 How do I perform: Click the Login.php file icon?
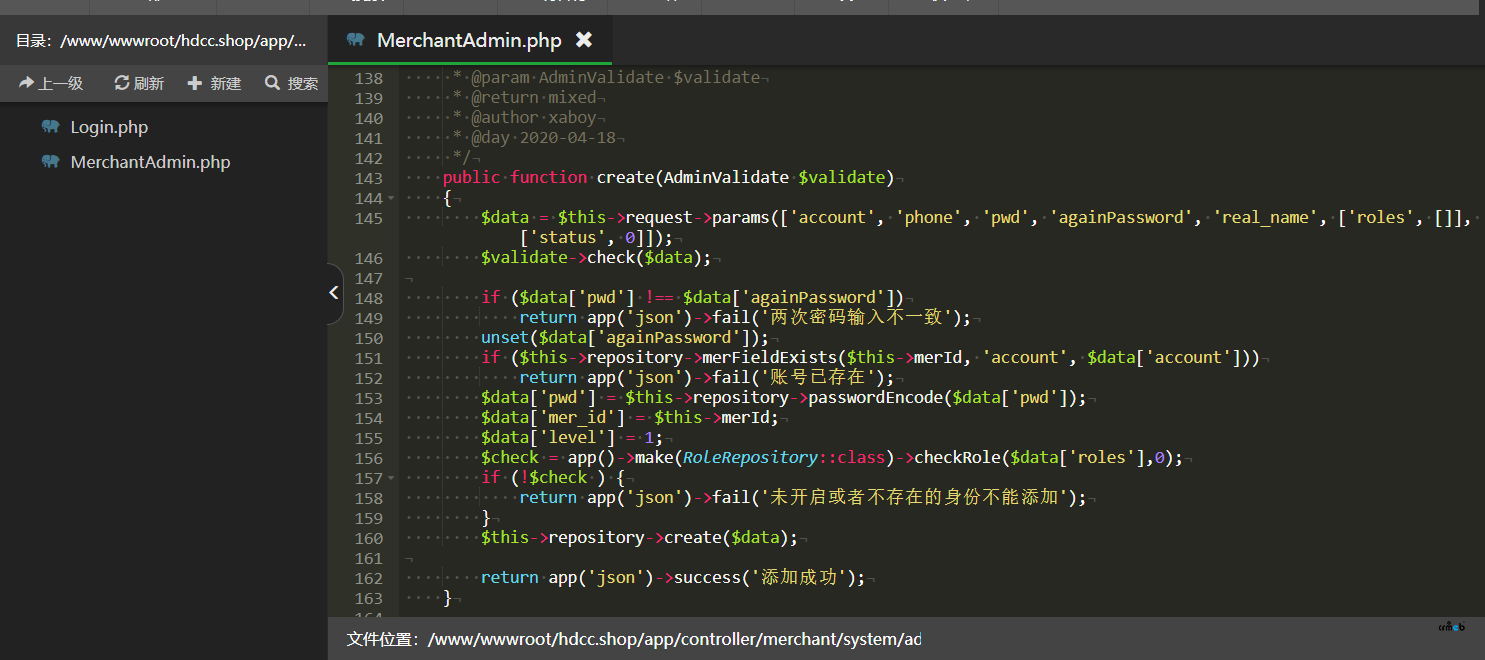[x=51, y=127]
